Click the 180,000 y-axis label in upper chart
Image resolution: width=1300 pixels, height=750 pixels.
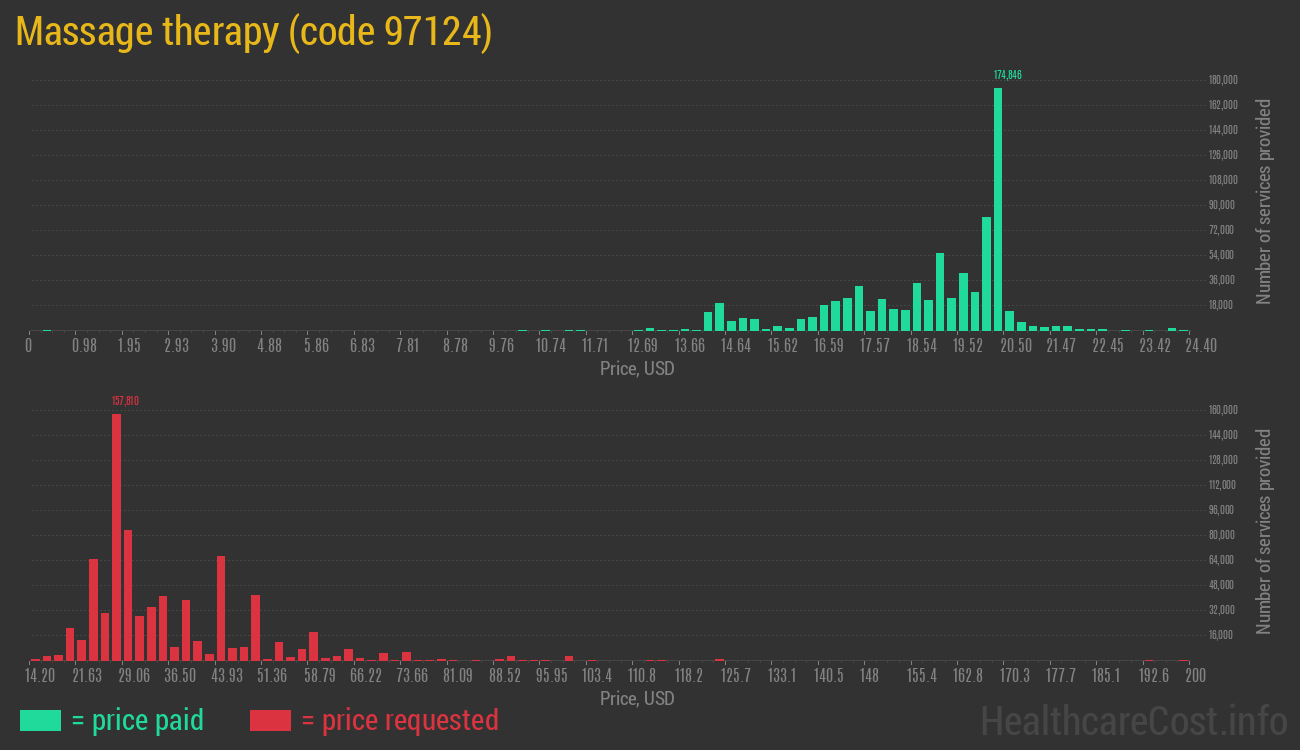[x=1224, y=80]
